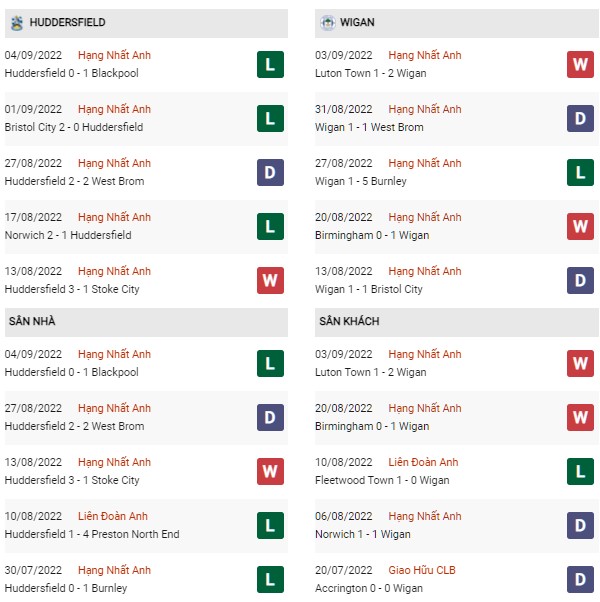Click the Wigan club crest icon

click(x=327, y=23)
